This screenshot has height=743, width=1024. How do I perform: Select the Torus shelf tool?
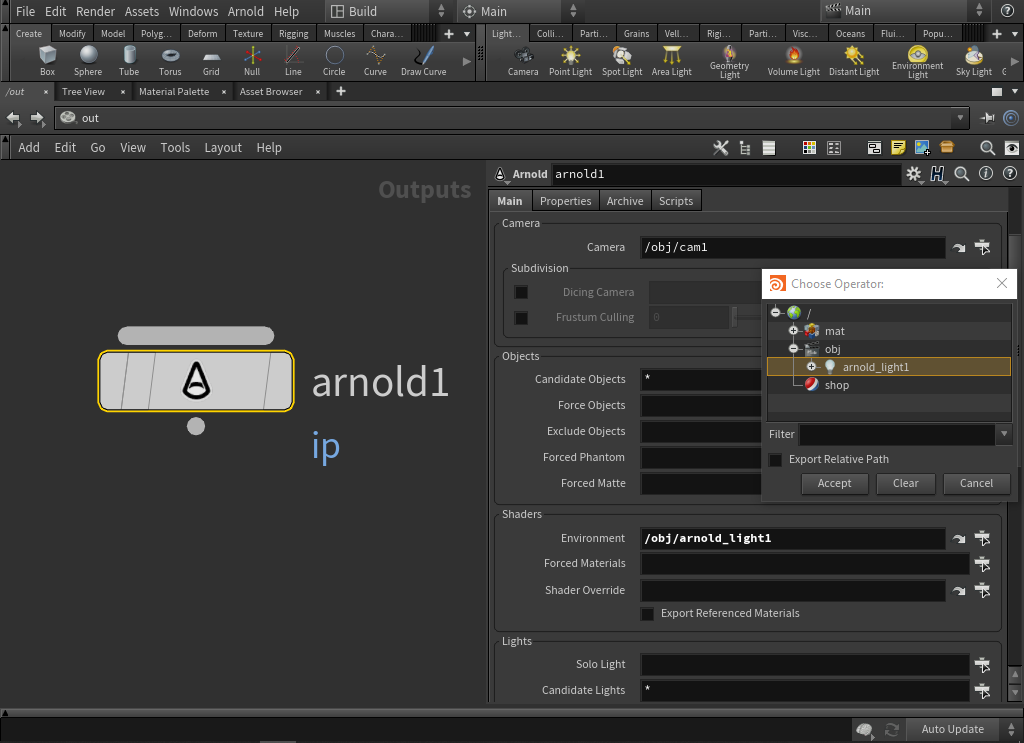[x=170, y=61]
